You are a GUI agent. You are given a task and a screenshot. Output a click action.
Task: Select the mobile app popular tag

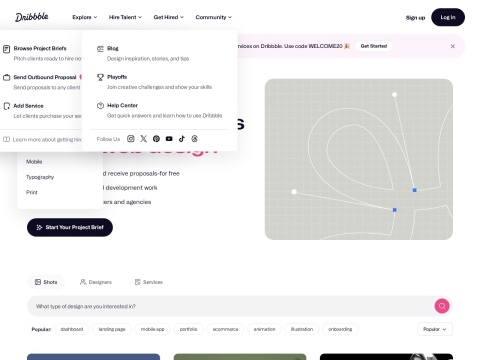pyautogui.click(x=152, y=329)
